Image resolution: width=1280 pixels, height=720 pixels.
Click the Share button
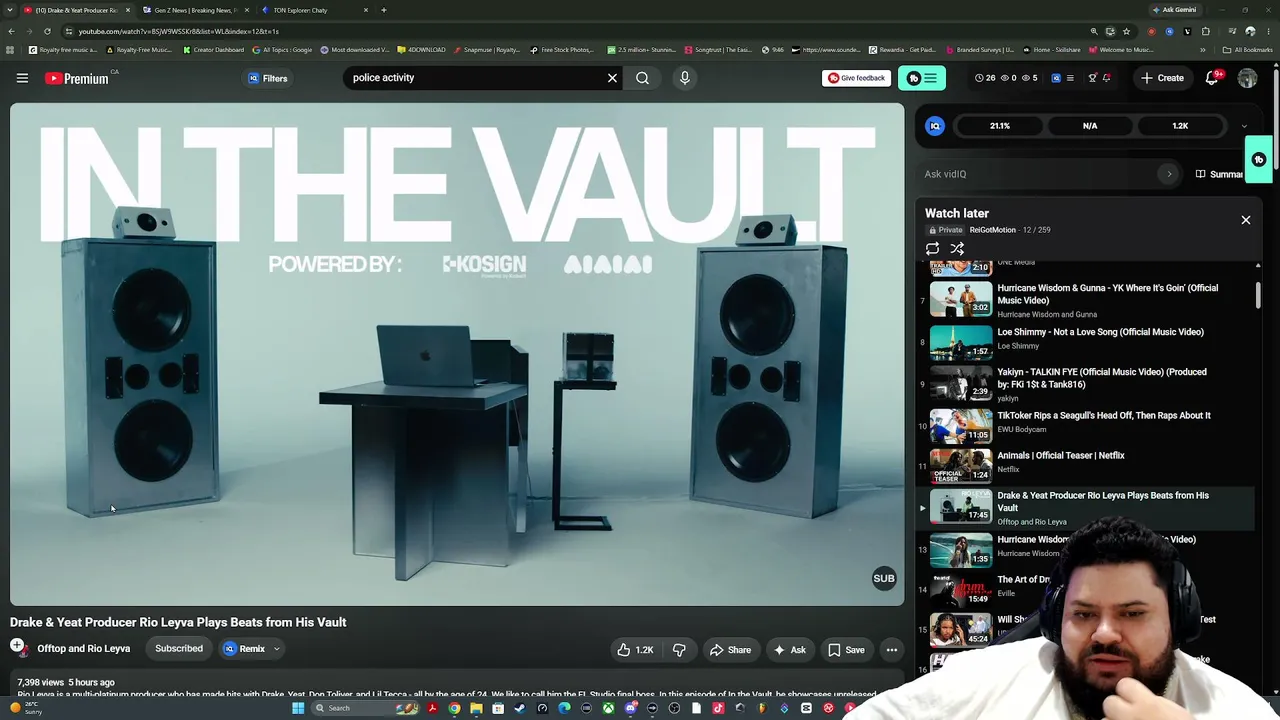click(730, 650)
